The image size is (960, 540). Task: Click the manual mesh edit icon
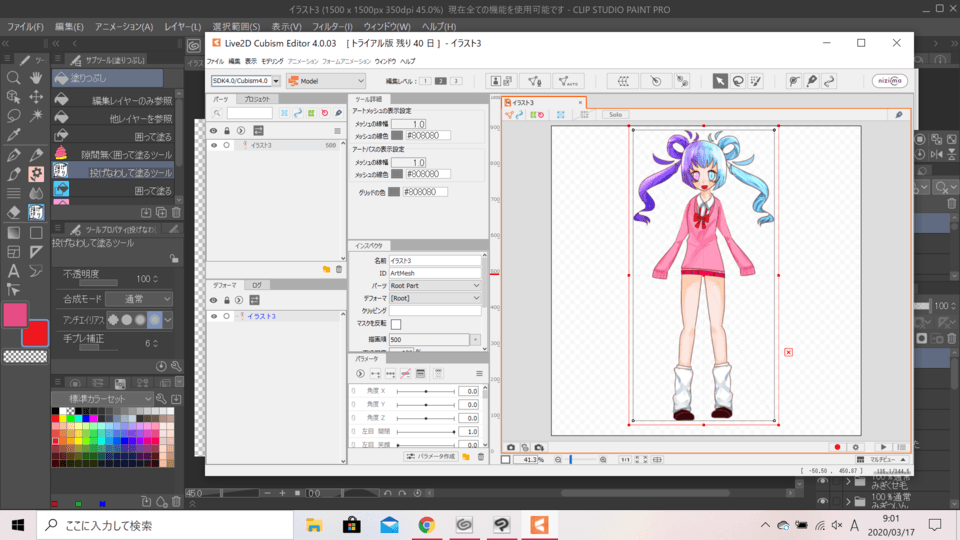tap(534, 81)
